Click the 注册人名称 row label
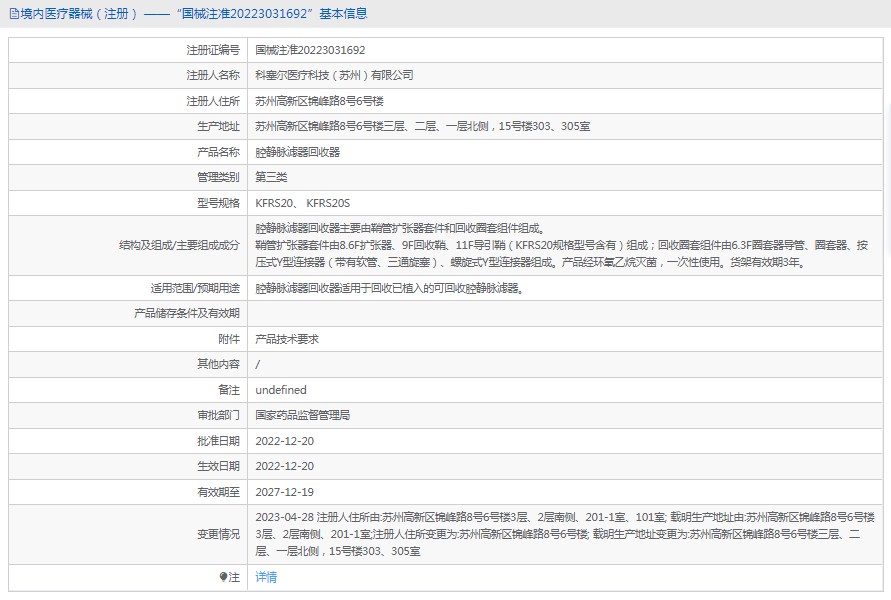 coord(213,75)
